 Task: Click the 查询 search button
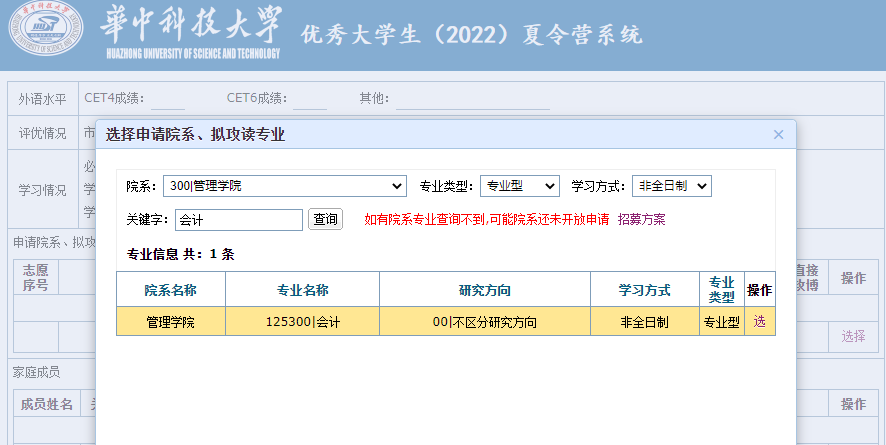tap(325, 219)
